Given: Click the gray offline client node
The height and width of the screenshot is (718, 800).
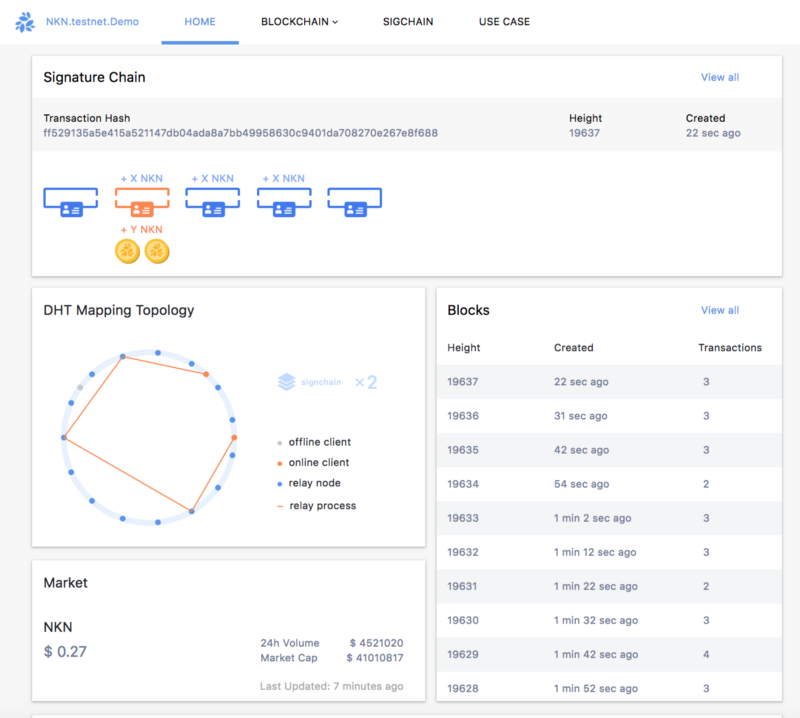Looking at the screenshot, I should pyautogui.click(x=80, y=388).
